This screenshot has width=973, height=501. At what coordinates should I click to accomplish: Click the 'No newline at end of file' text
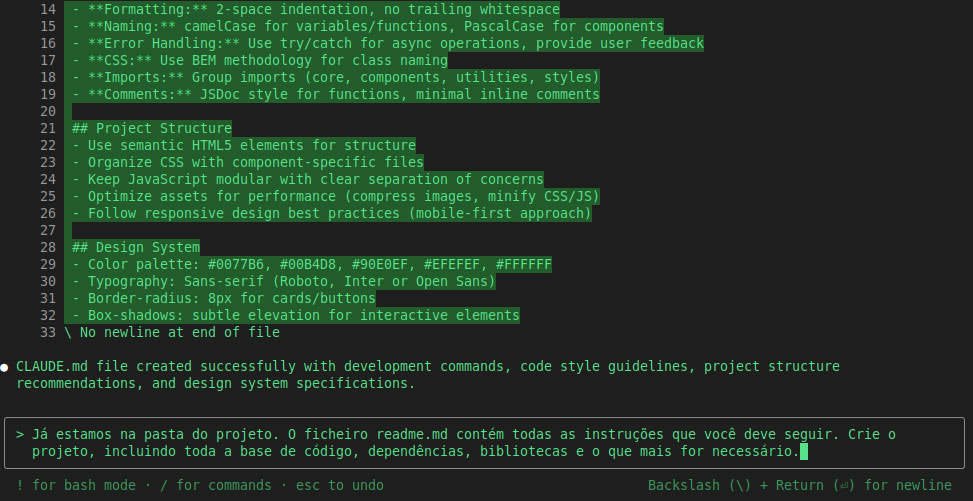click(180, 332)
